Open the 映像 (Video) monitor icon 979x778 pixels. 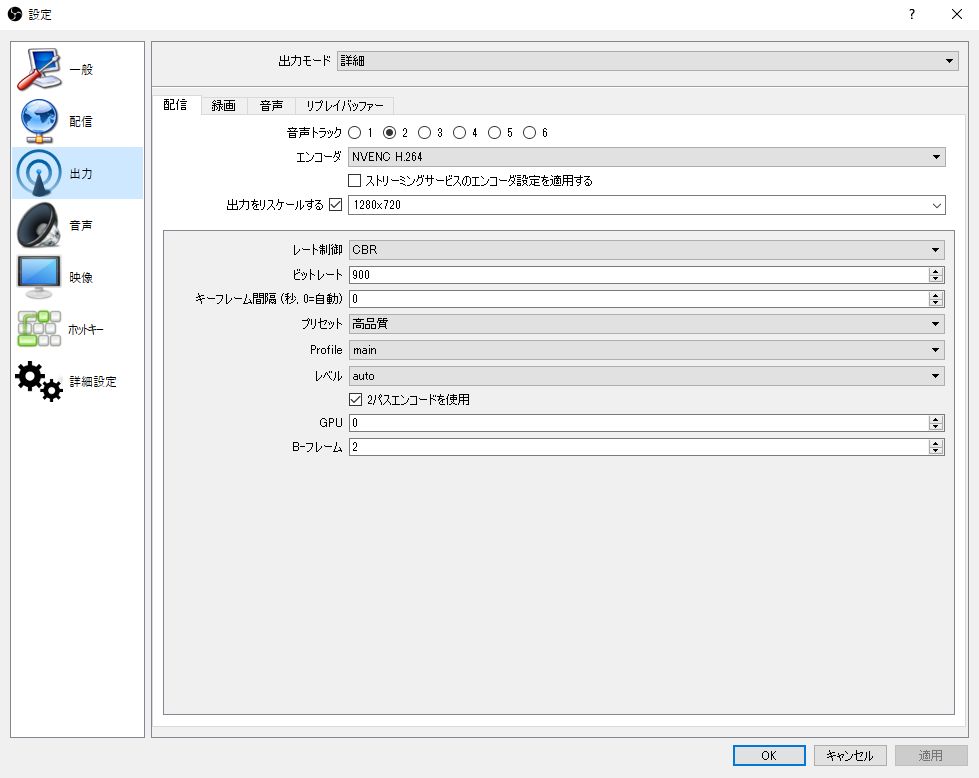[39, 277]
